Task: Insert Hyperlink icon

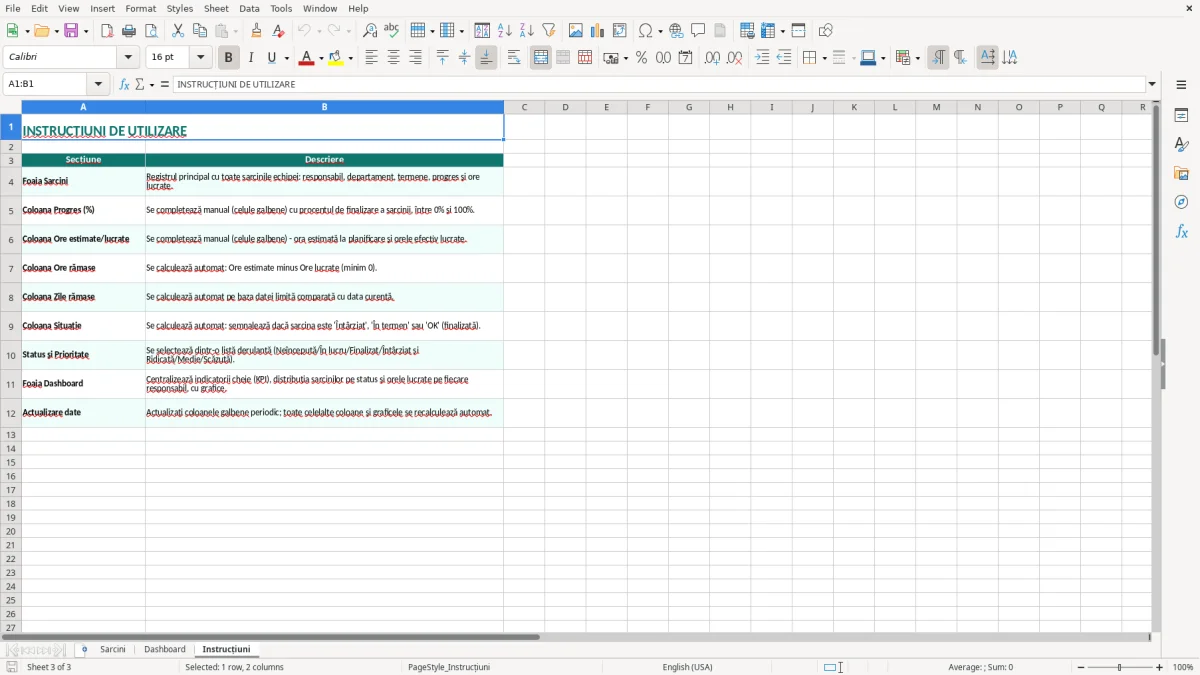Action: pyautogui.click(x=677, y=31)
